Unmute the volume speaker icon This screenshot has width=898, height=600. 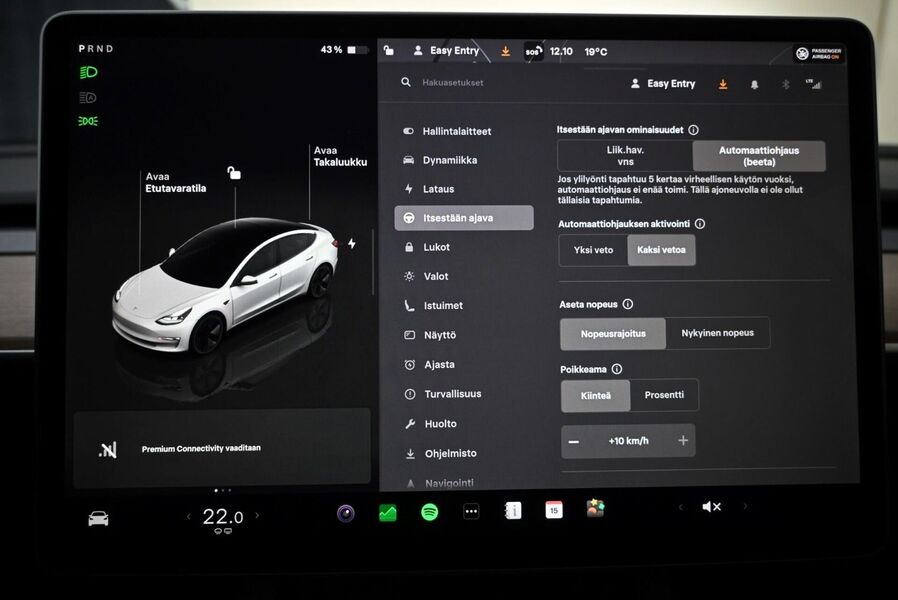tap(711, 507)
